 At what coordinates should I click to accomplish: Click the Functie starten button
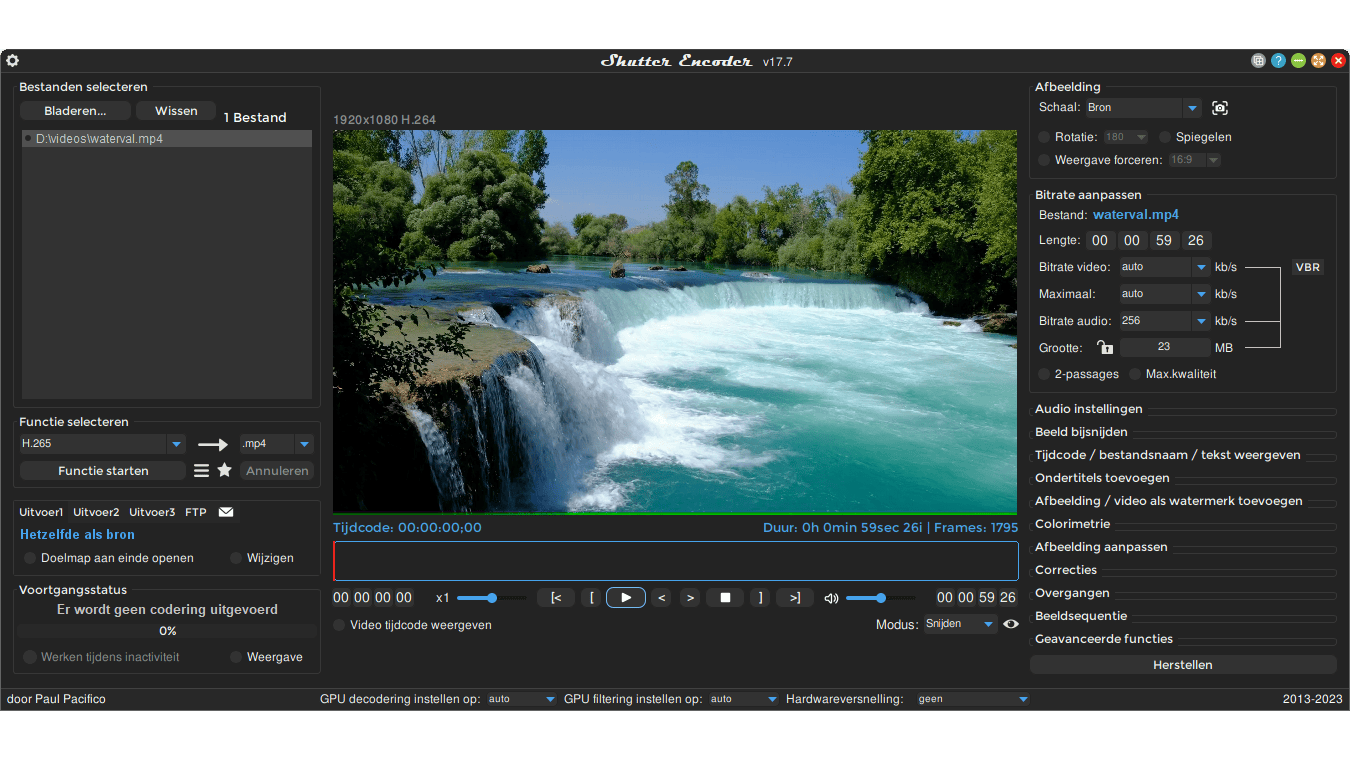click(x=103, y=471)
